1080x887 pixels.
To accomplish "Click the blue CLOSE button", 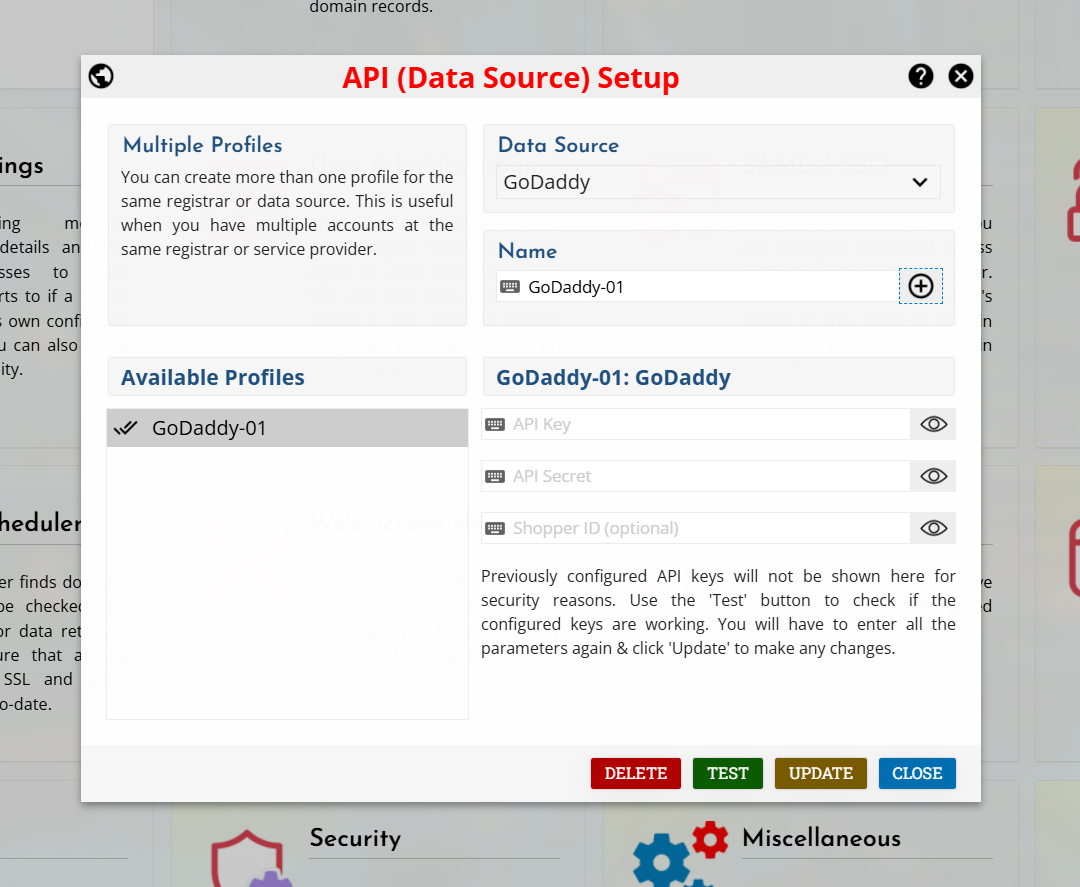I will 917,773.
